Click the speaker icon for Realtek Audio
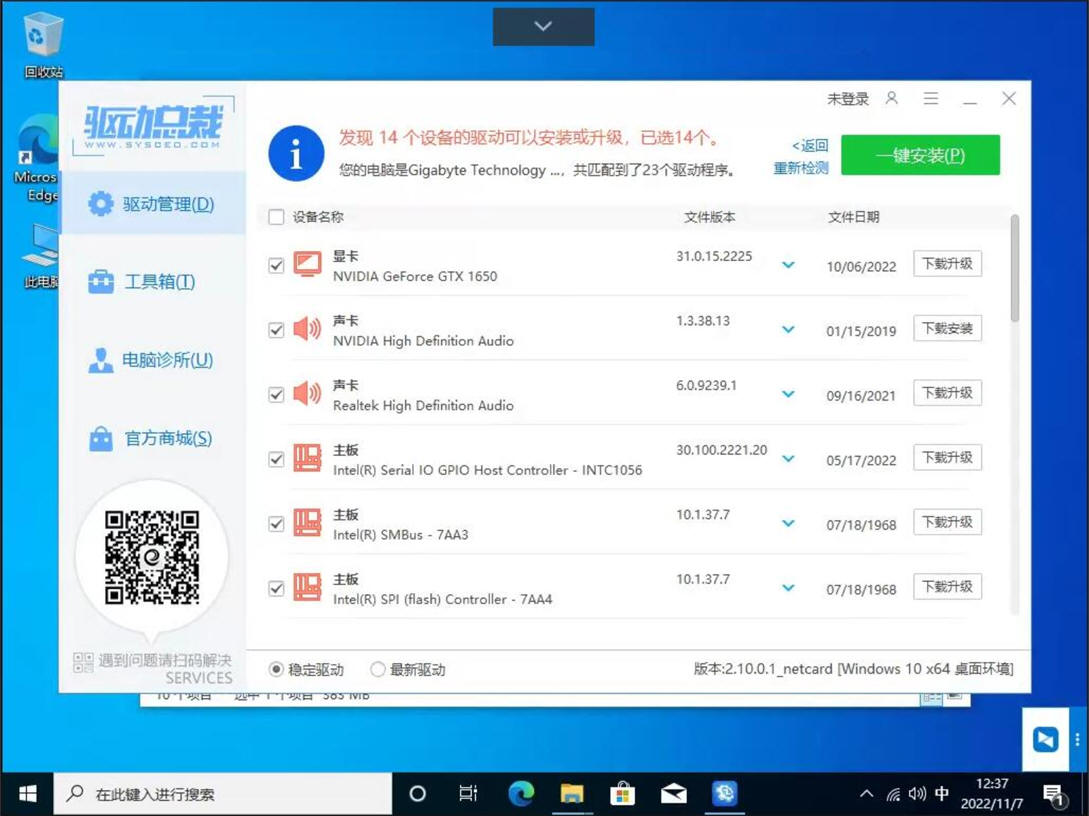The width and height of the screenshot is (1089, 816). click(x=307, y=393)
